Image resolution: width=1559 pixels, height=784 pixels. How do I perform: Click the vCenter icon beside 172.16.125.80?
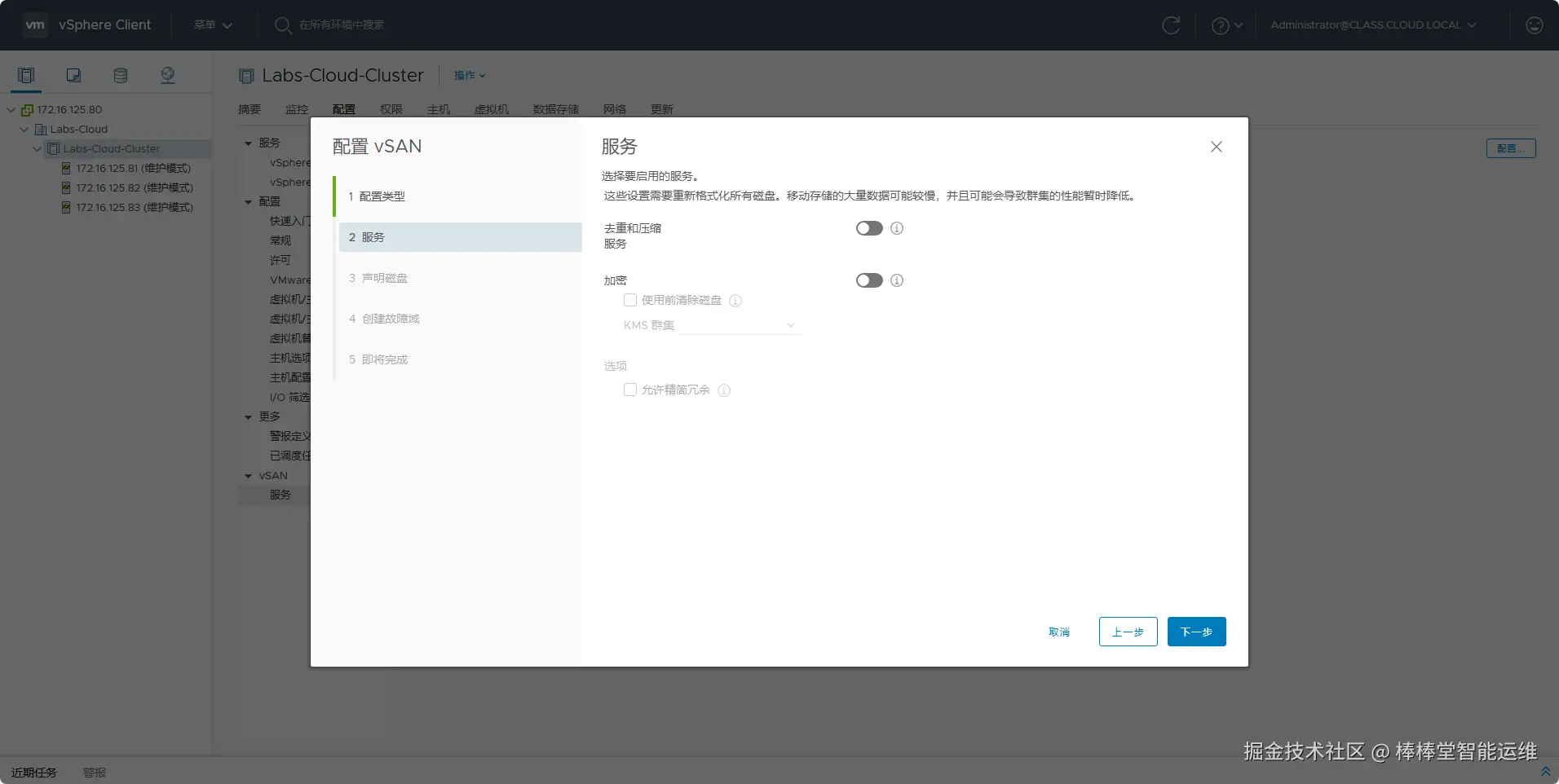(x=27, y=110)
